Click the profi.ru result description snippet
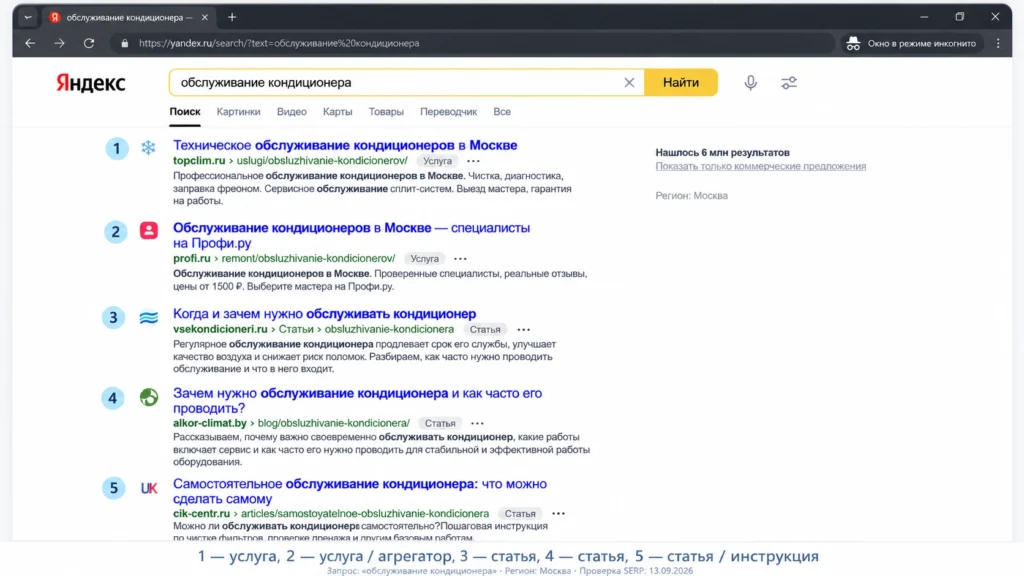This screenshot has height=576, width=1024. 380,280
